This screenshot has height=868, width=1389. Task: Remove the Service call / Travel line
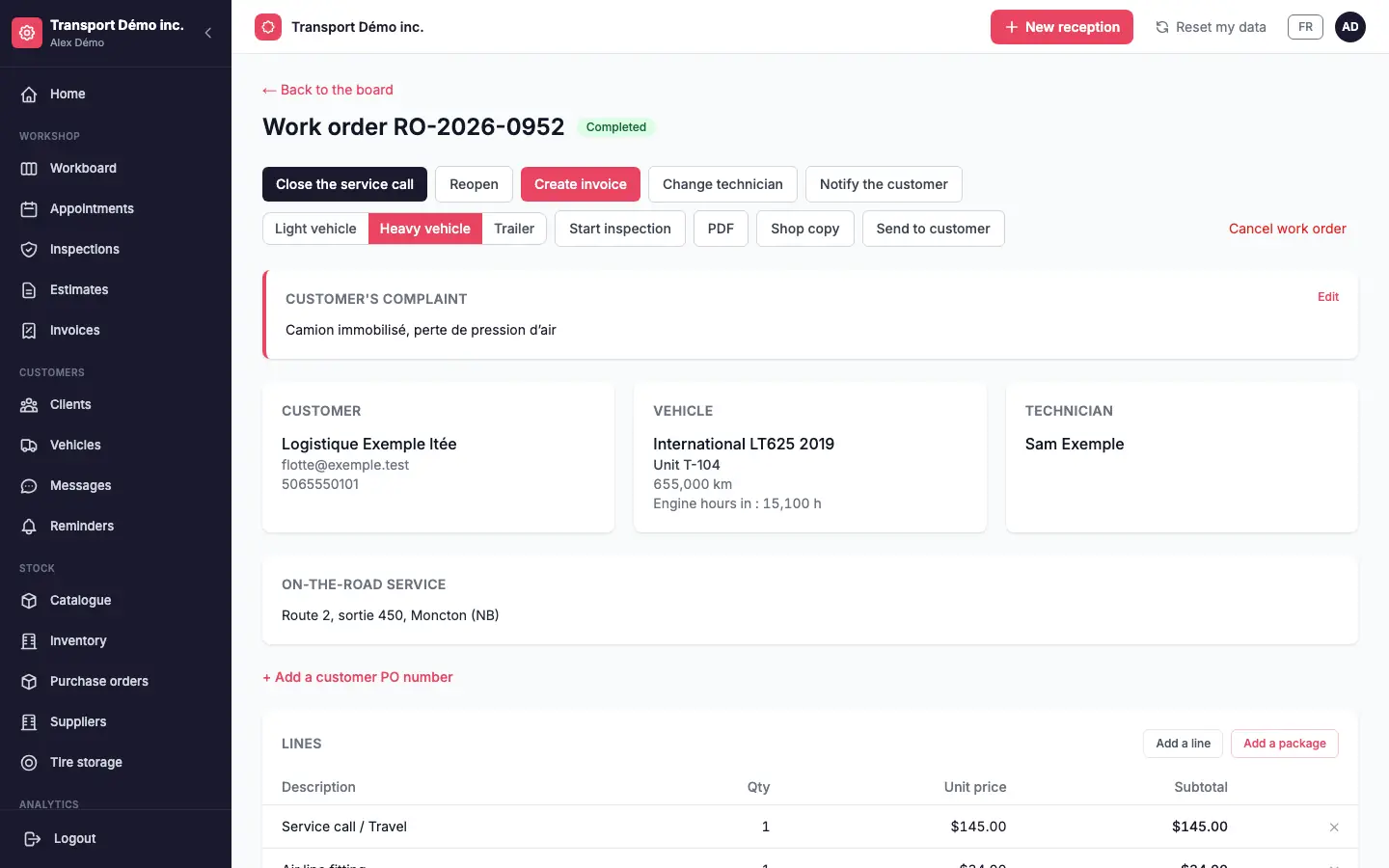coord(1334,827)
